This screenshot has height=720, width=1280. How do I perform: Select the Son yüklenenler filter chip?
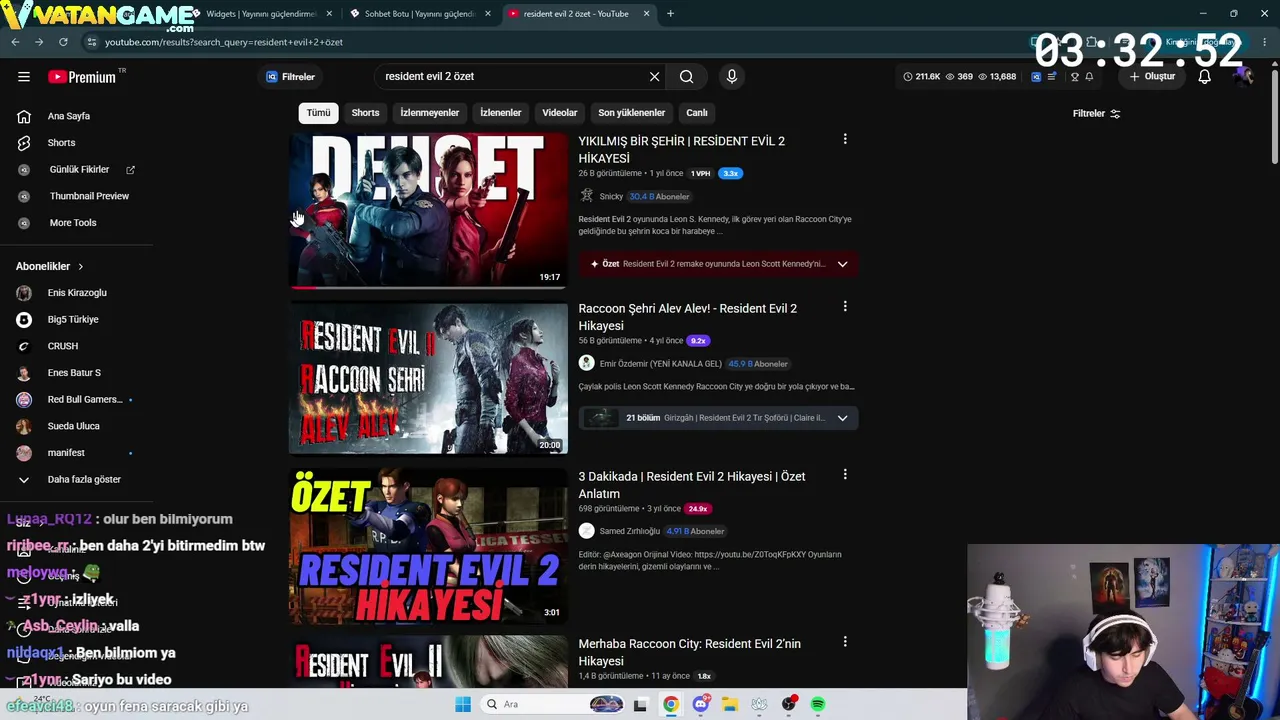point(631,113)
